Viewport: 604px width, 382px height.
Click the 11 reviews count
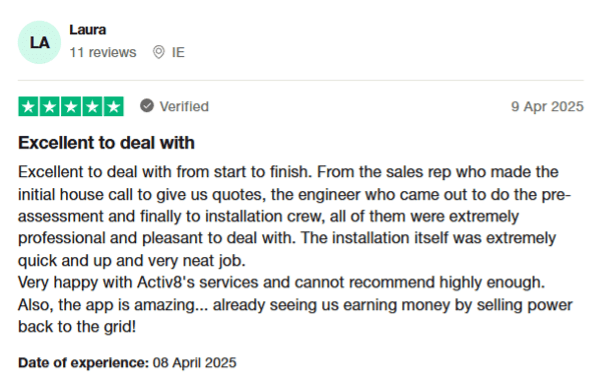(x=103, y=52)
